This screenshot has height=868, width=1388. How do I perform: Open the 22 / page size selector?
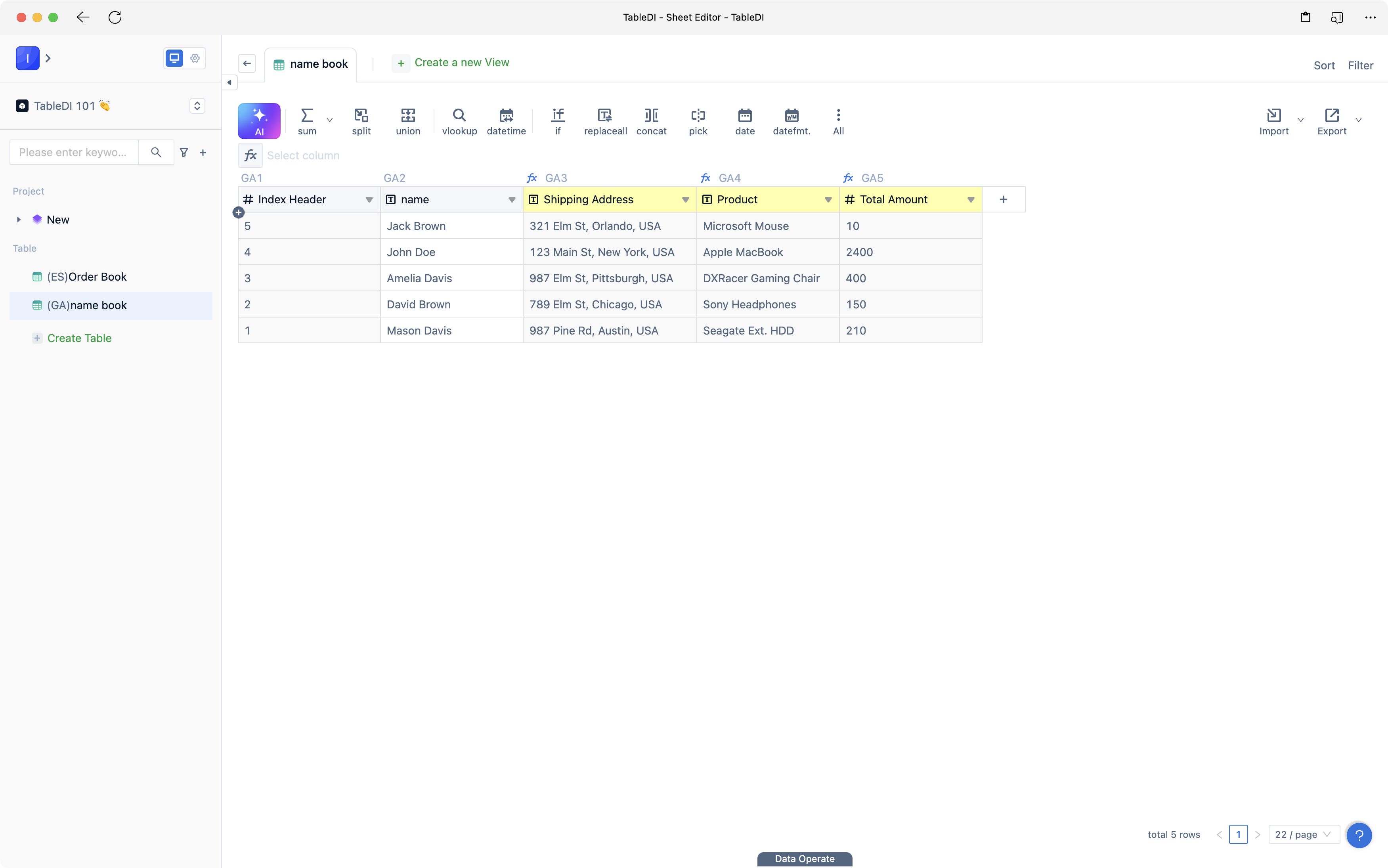pyautogui.click(x=1304, y=835)
